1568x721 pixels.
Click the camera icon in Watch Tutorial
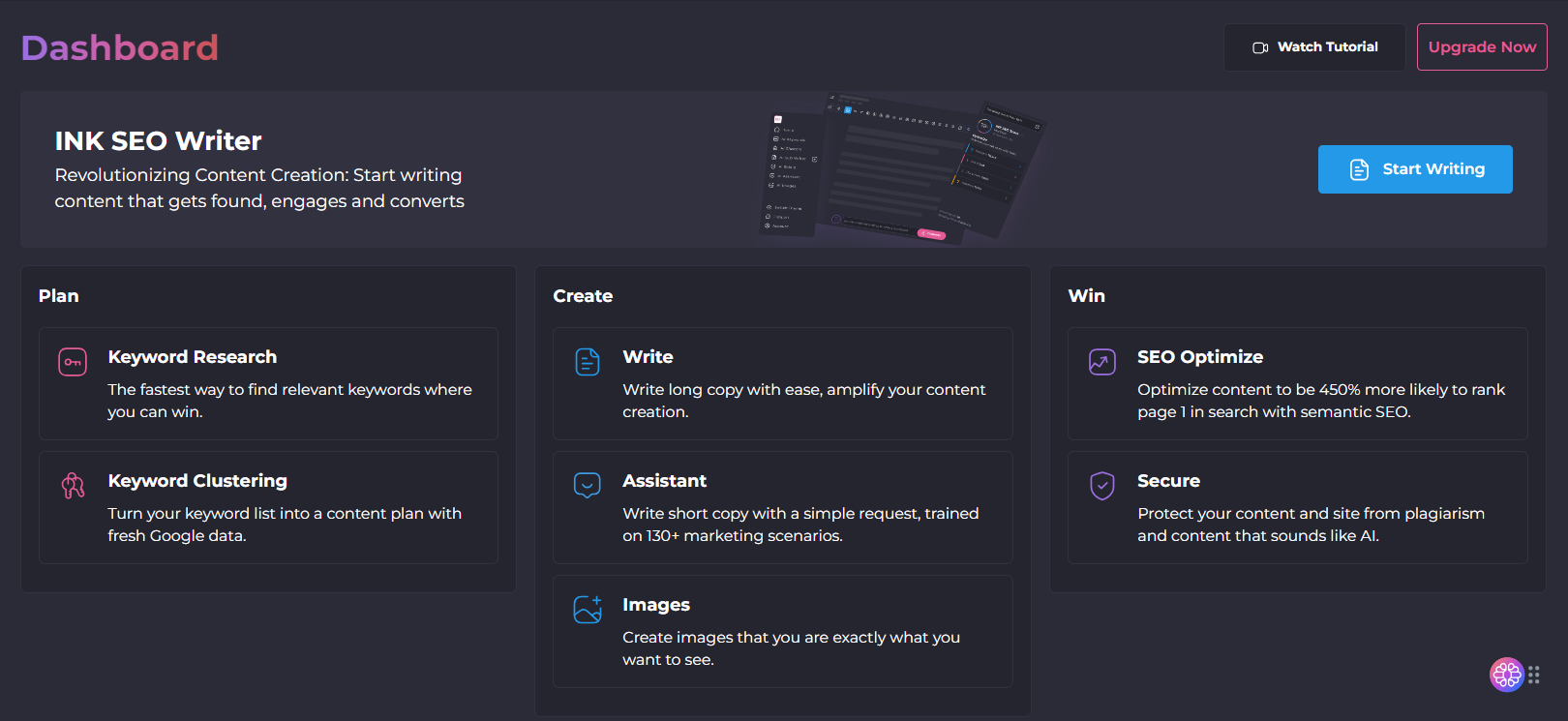[1260, 47]
